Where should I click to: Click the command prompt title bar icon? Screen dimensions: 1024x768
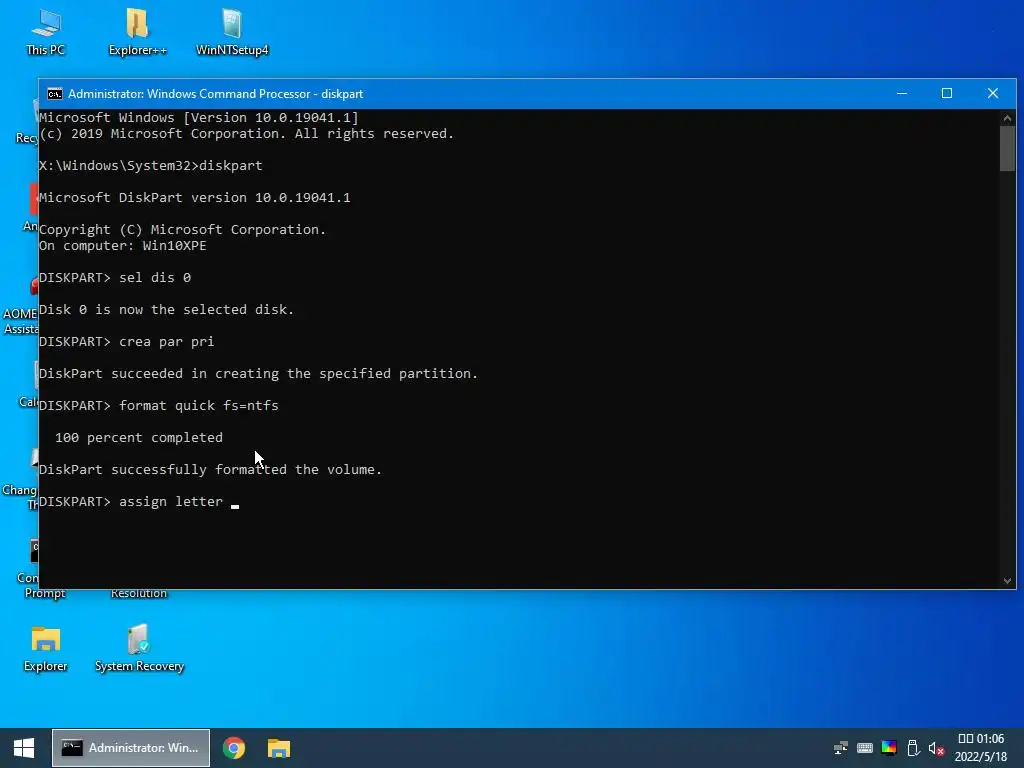55,94
